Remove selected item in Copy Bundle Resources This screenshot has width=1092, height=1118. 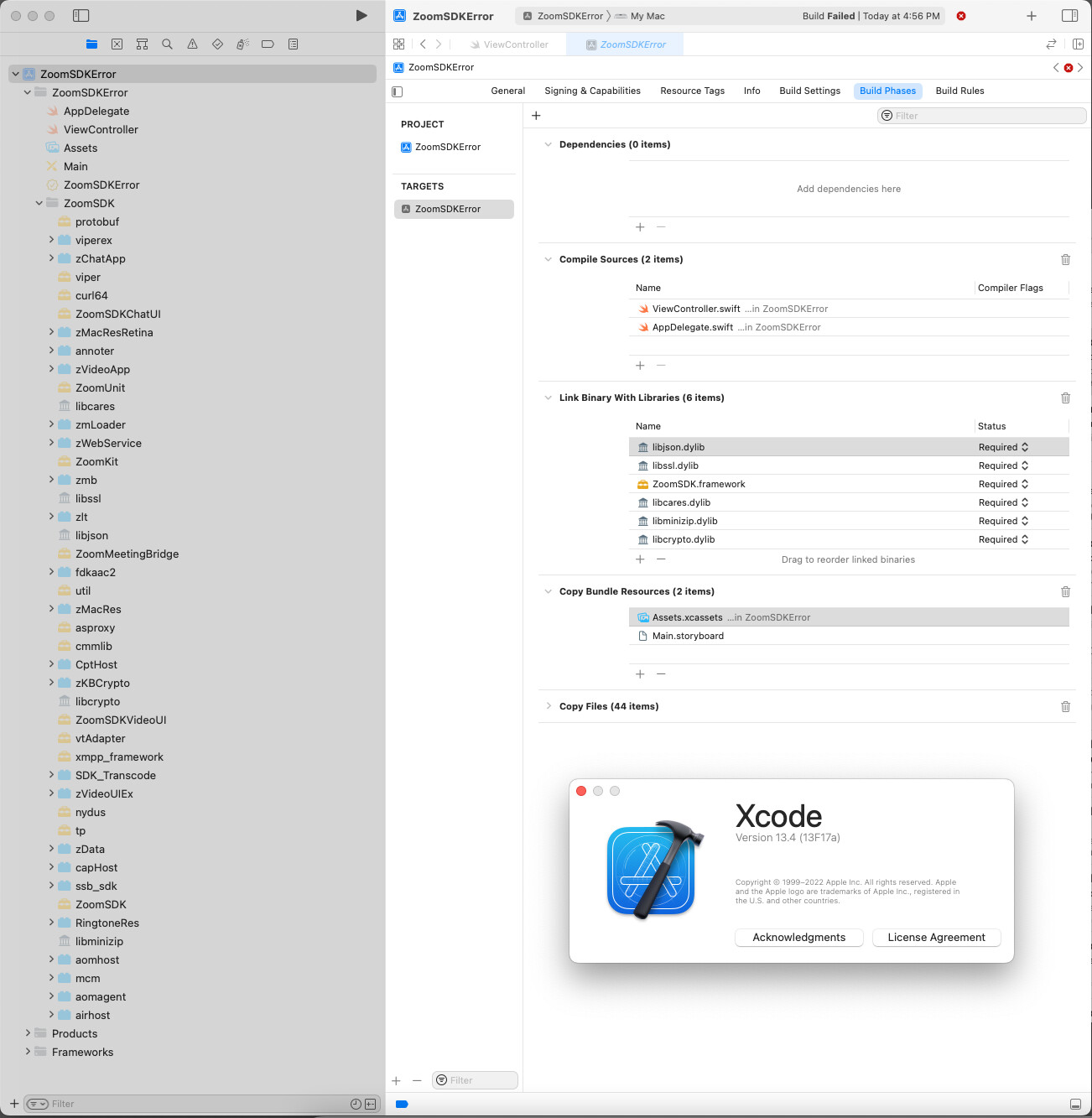click(x=661, y=674)
